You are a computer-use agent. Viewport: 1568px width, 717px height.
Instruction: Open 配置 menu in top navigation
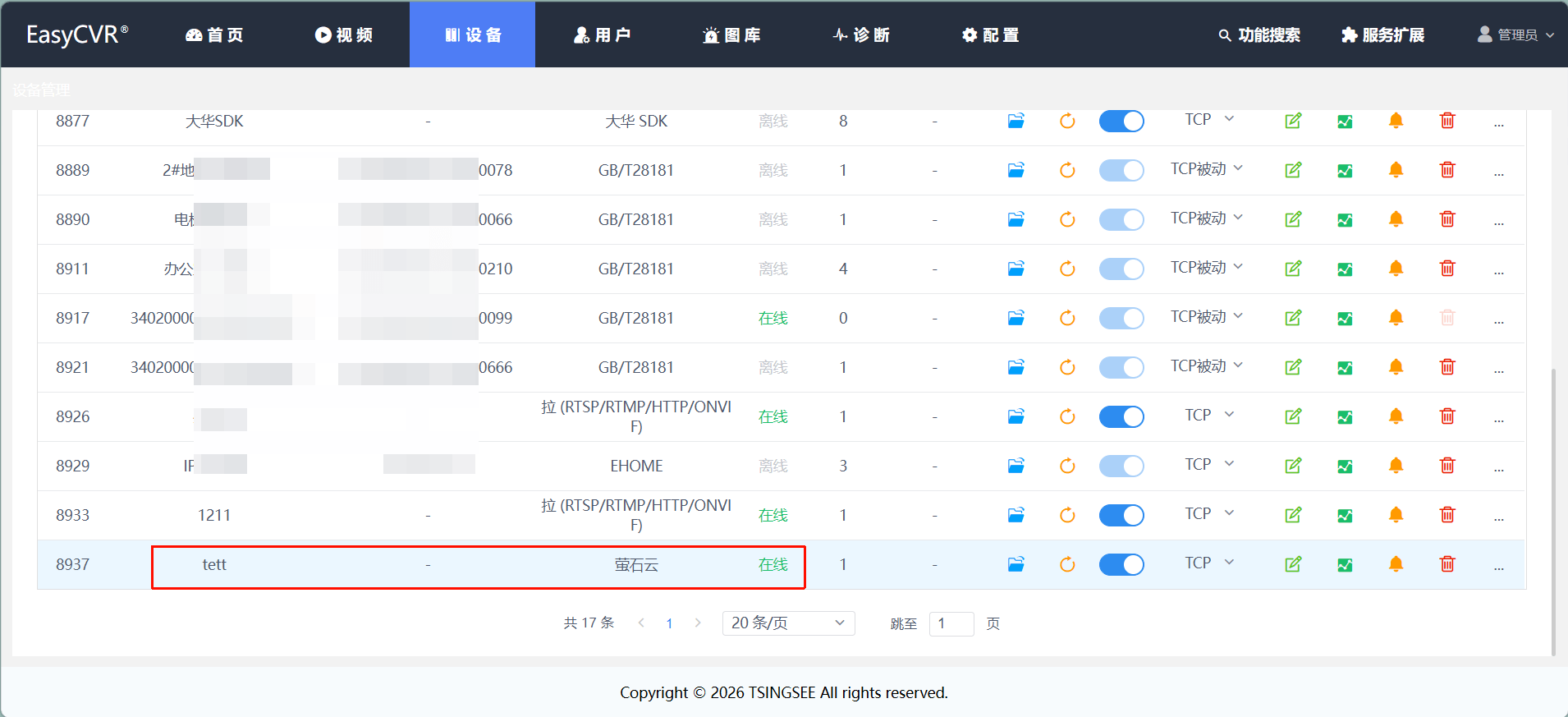[x=991, y=34]
